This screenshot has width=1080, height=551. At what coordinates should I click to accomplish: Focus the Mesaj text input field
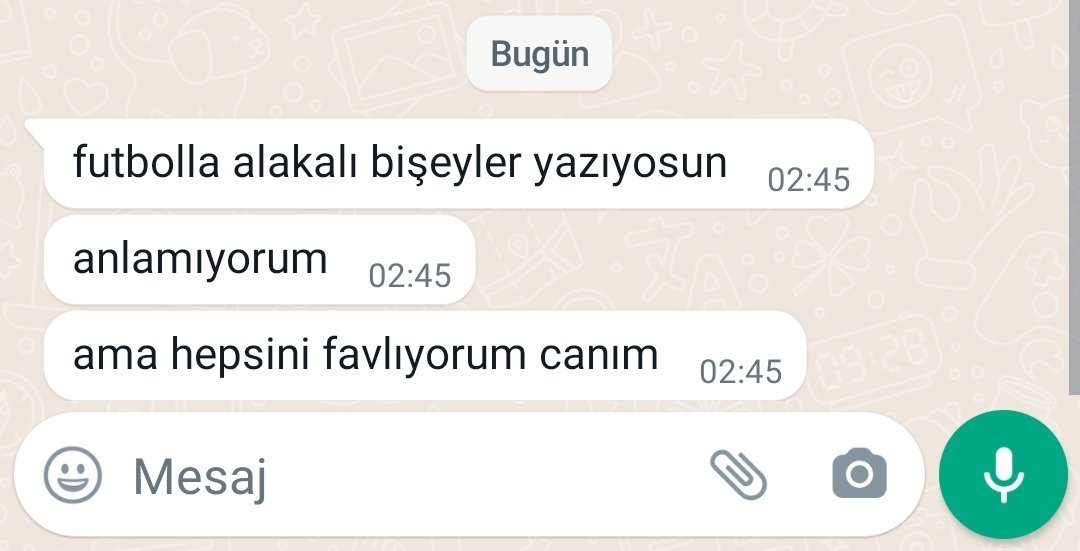413,475
